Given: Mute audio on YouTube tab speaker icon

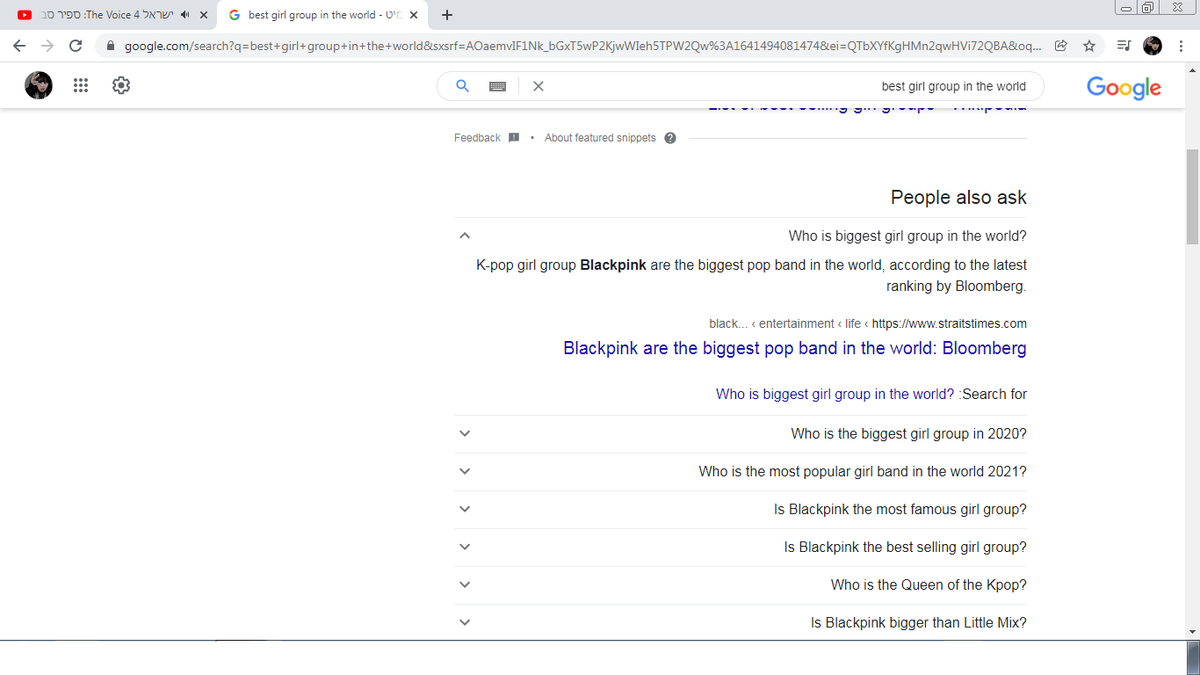Looking at the screenshot, I should click(185, 15).
